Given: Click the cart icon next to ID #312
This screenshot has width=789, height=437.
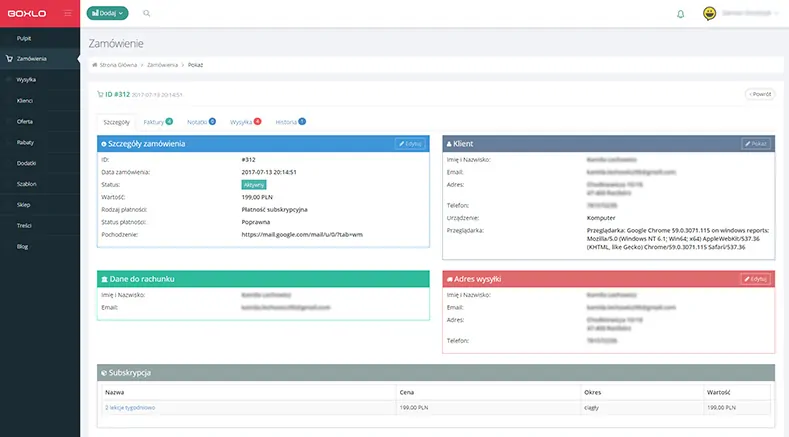Looking at the screenshot, I should coord(100,94).
